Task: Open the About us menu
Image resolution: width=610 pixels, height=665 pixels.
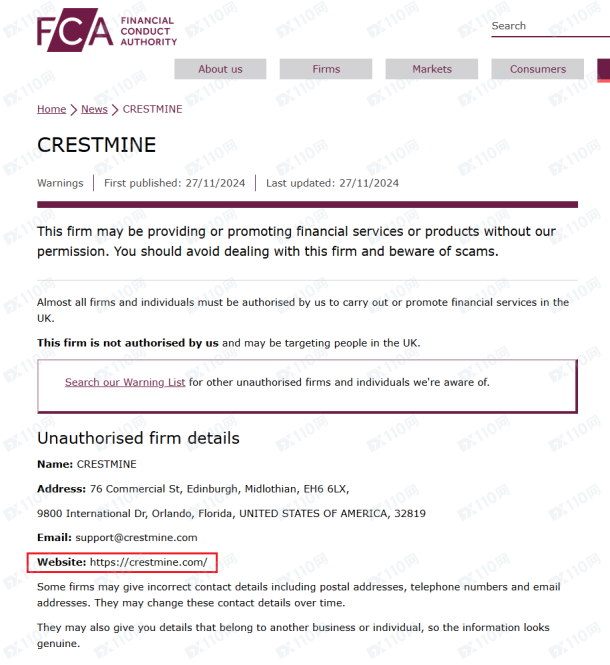Action: (220, 69)
